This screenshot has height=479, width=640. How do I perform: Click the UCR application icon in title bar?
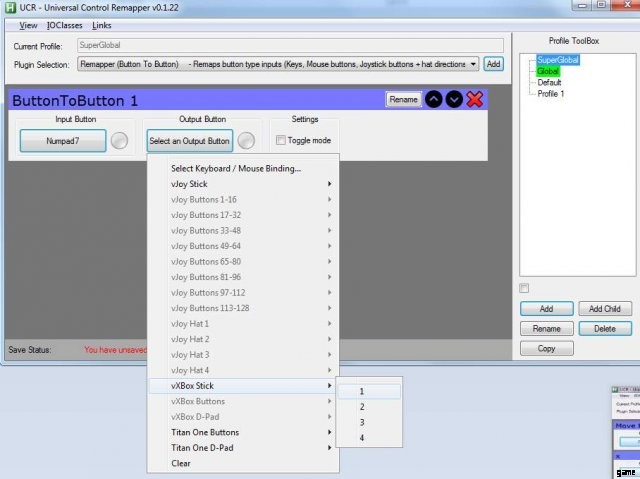click(10, 7)
